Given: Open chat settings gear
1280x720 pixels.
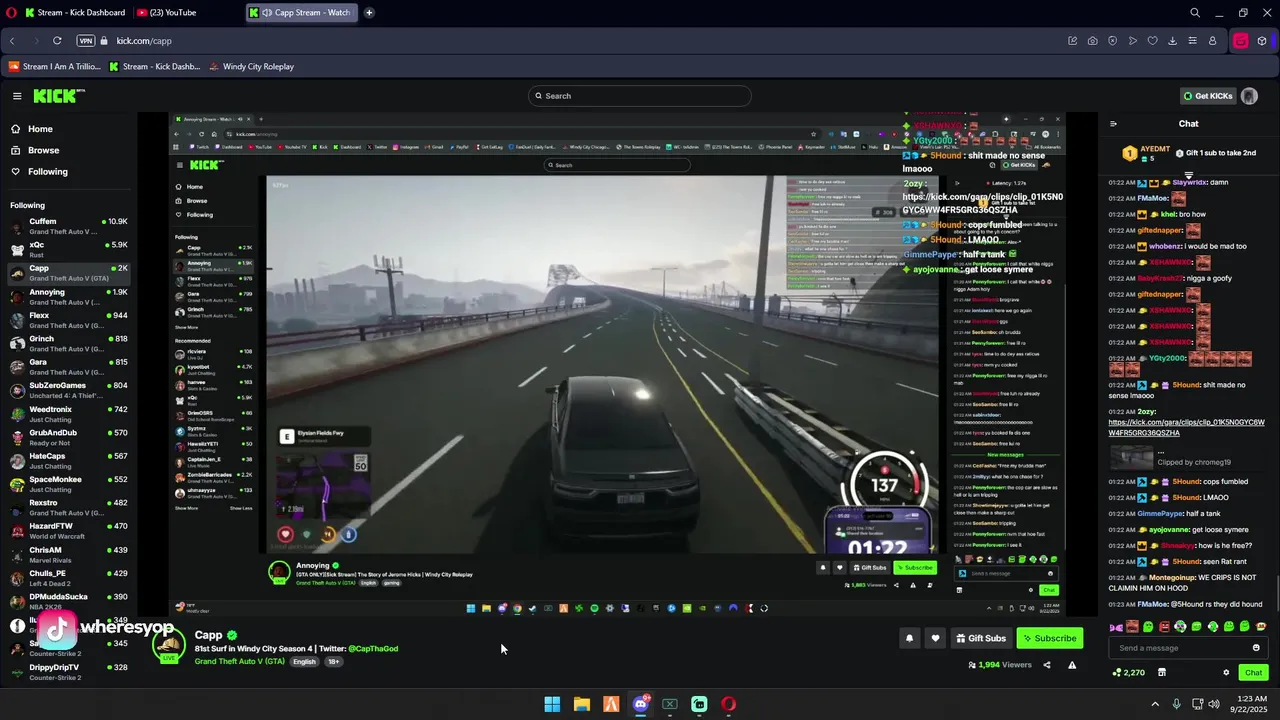Looking at the screenshot, I should [x=1226, y=673].
